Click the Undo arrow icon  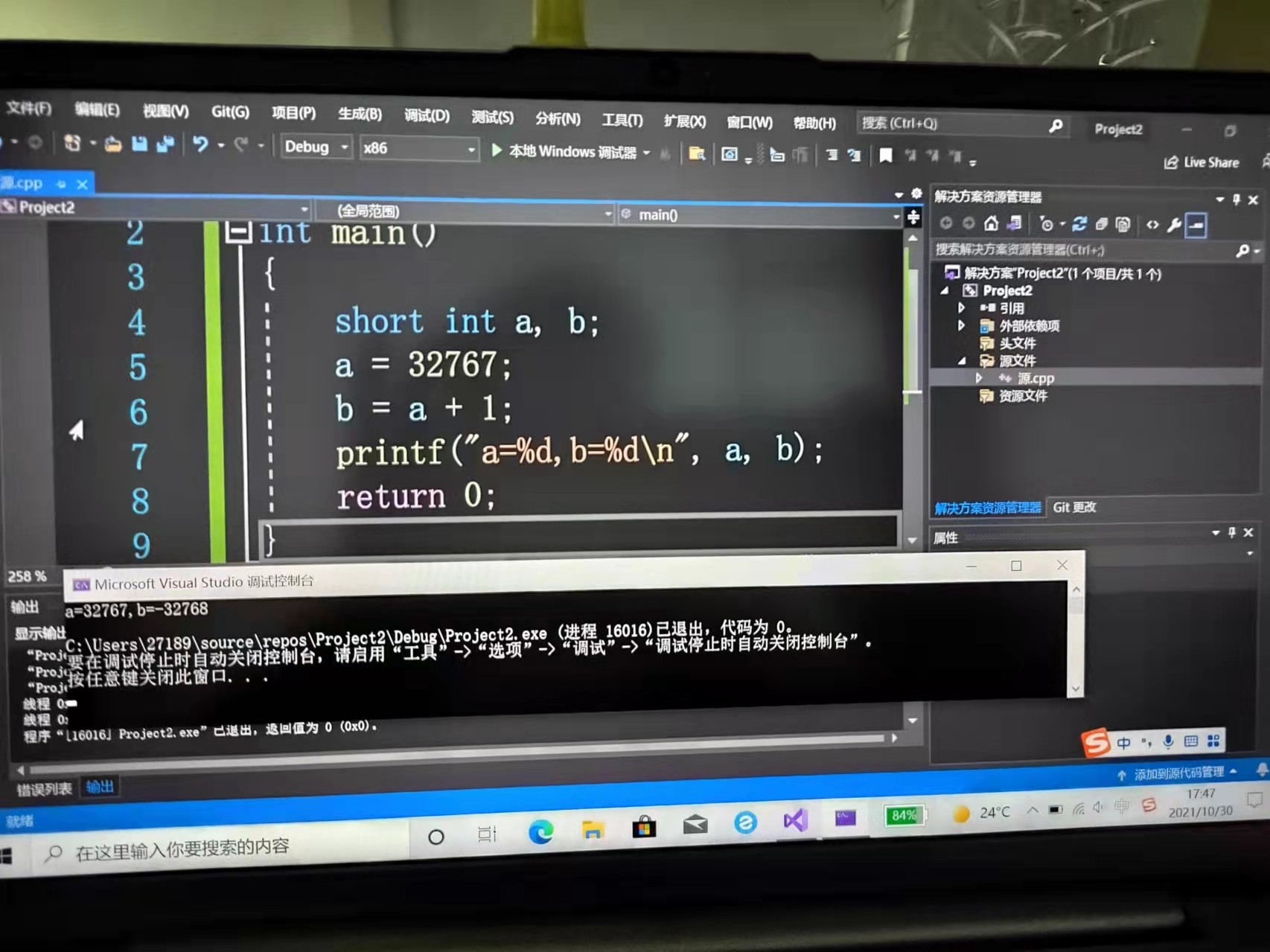(x=200, y=144)
